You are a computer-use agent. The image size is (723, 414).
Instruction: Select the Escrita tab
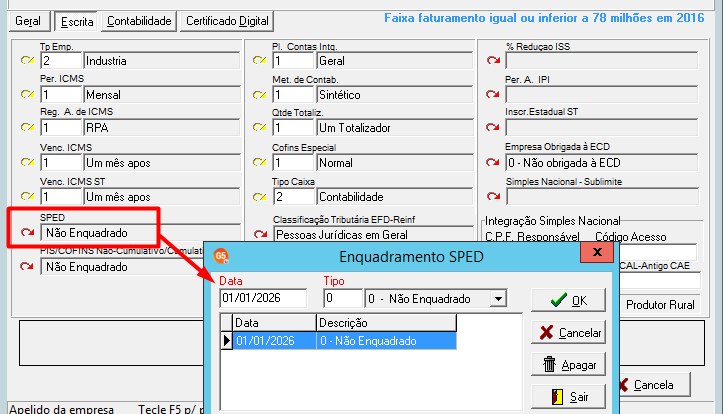point(77,22)
